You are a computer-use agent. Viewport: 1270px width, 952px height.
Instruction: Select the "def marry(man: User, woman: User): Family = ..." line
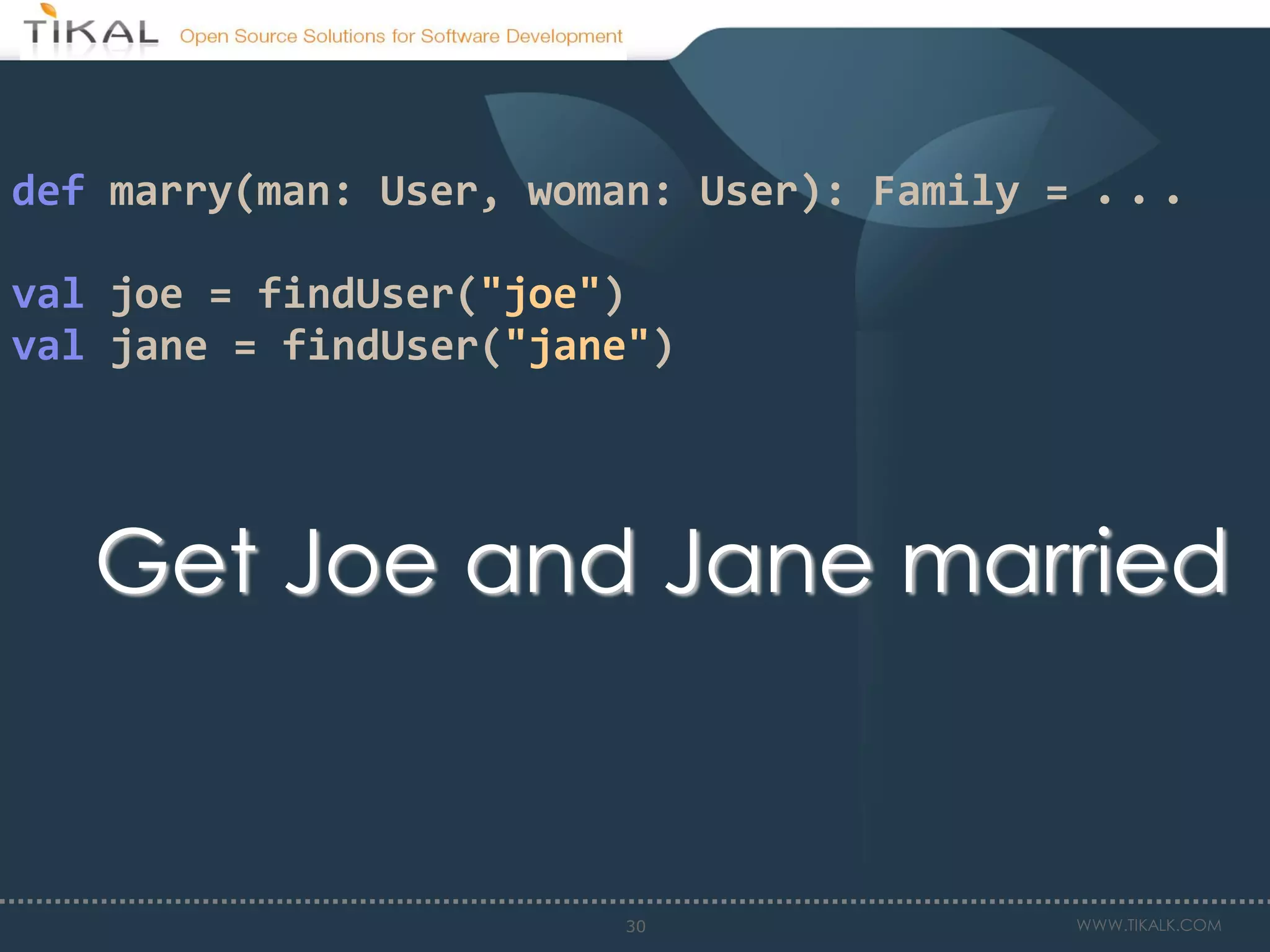point(596,192)
